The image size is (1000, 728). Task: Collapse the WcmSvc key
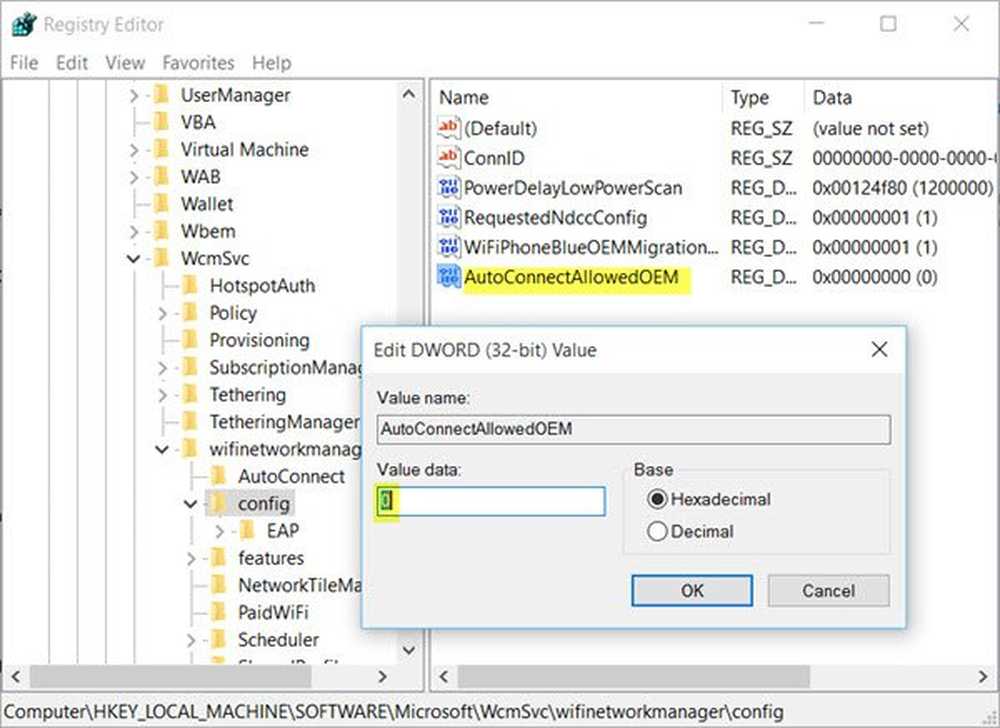pos(133,259)
